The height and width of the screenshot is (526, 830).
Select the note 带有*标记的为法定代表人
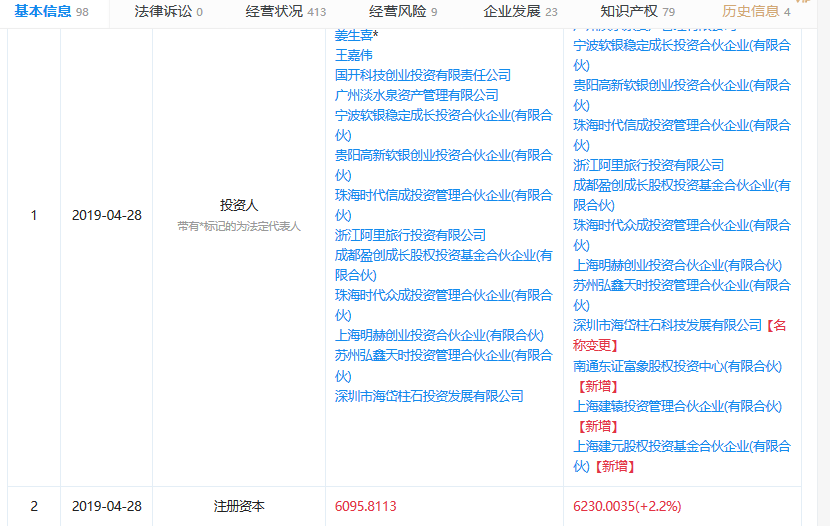coord(239,226)
